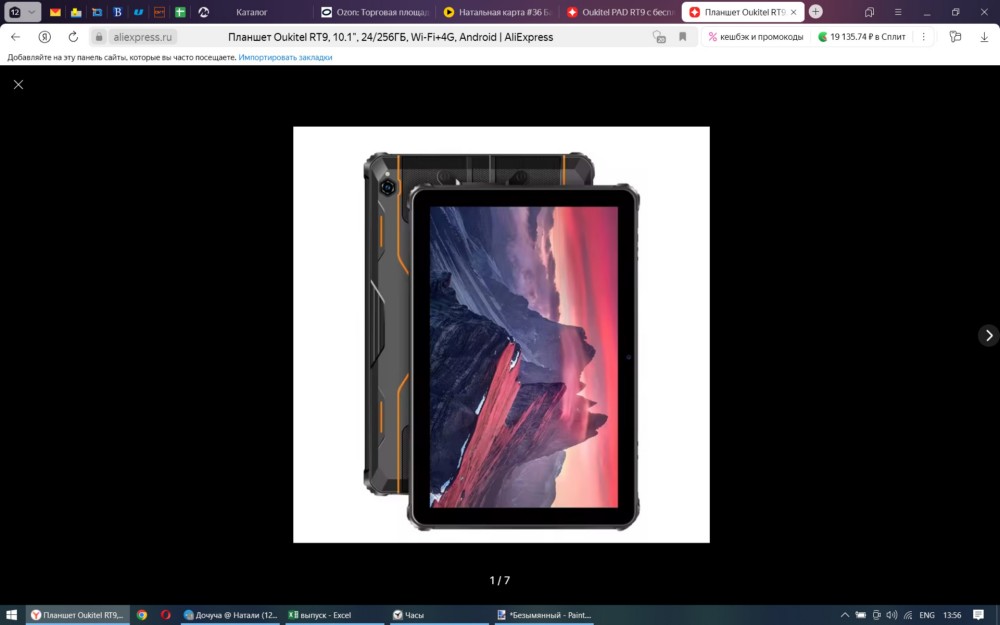1000x625 pixels.
Task: Open the browser downloads panel
Action: click(x=983, y=37)
